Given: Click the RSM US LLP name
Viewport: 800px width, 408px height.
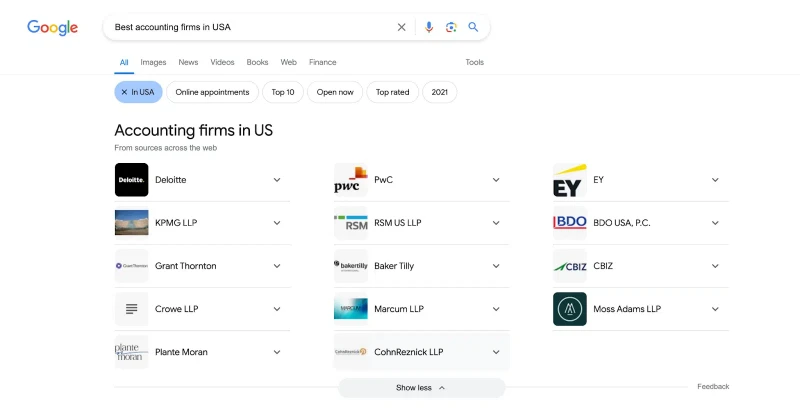Looking at the screenshot, I should [397, 223].
